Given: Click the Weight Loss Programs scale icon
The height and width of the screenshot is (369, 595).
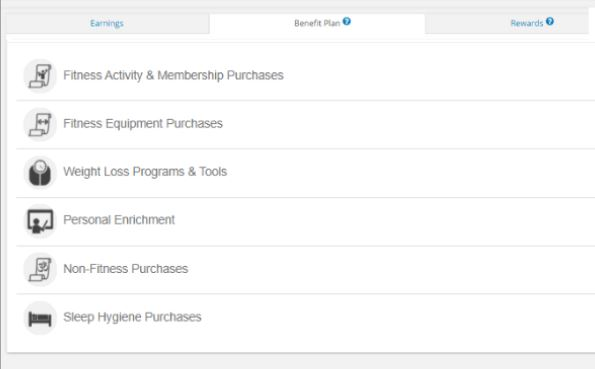Looking at the screenshot, I should [40, 172].
